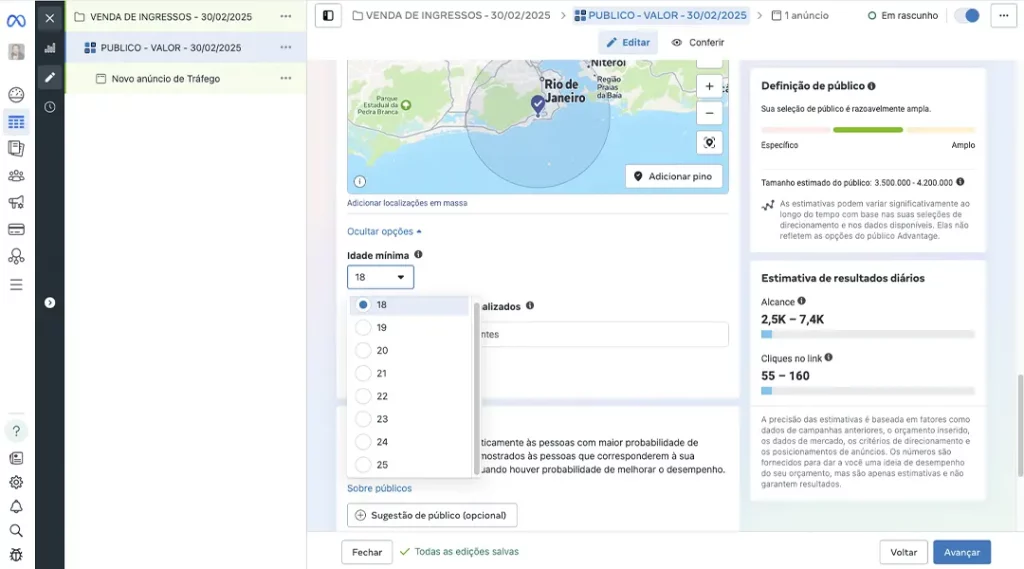Select the Novo anúncio de Tráfego tree item
The width and height of the screenshot is (1024, 569).
165,78
